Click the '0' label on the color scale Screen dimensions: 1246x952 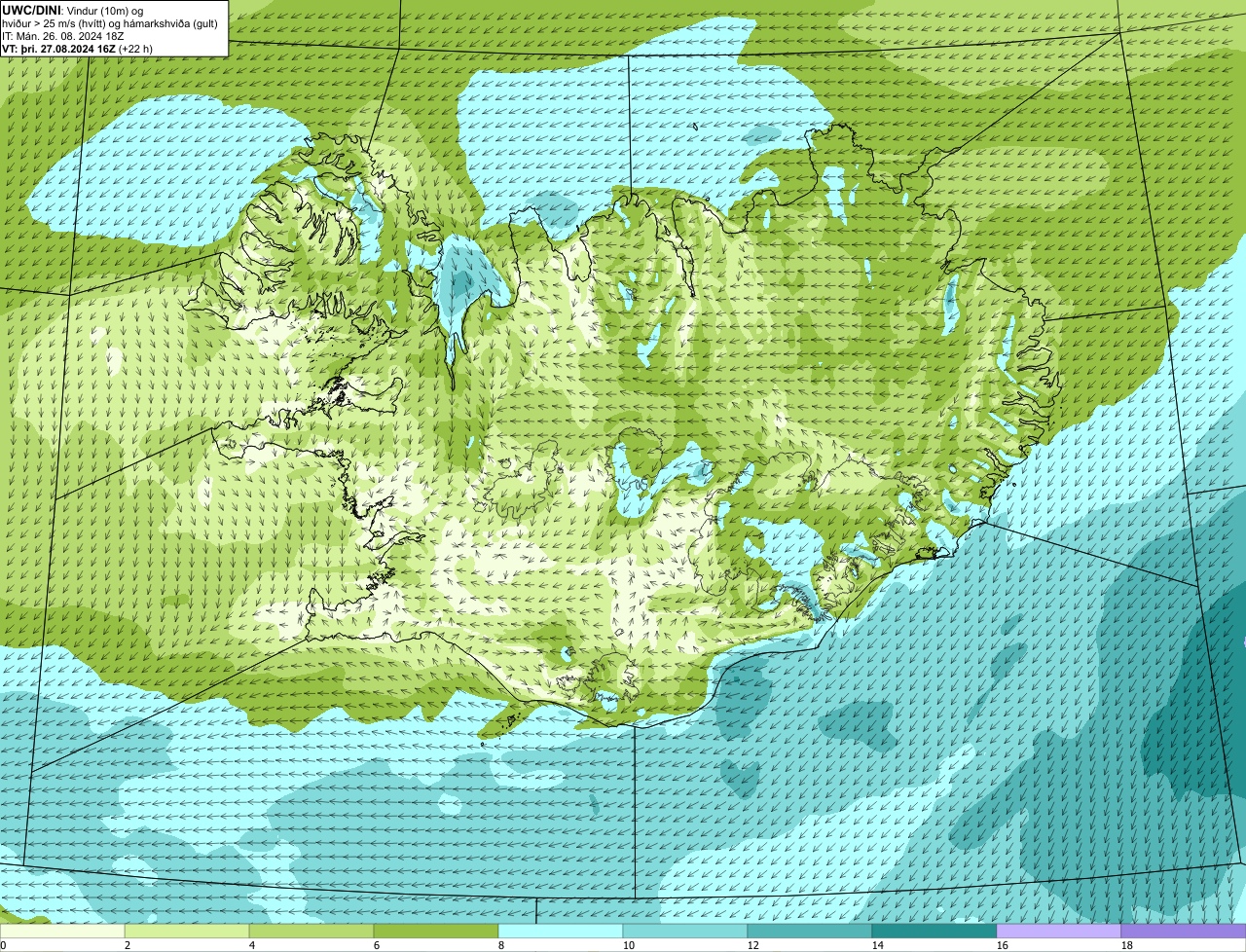tap(4, 945)
